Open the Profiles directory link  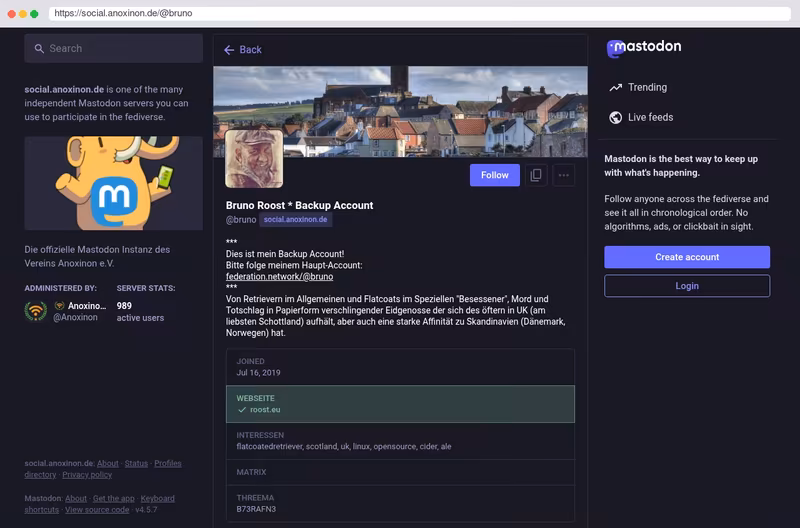[x=168, y=463]
